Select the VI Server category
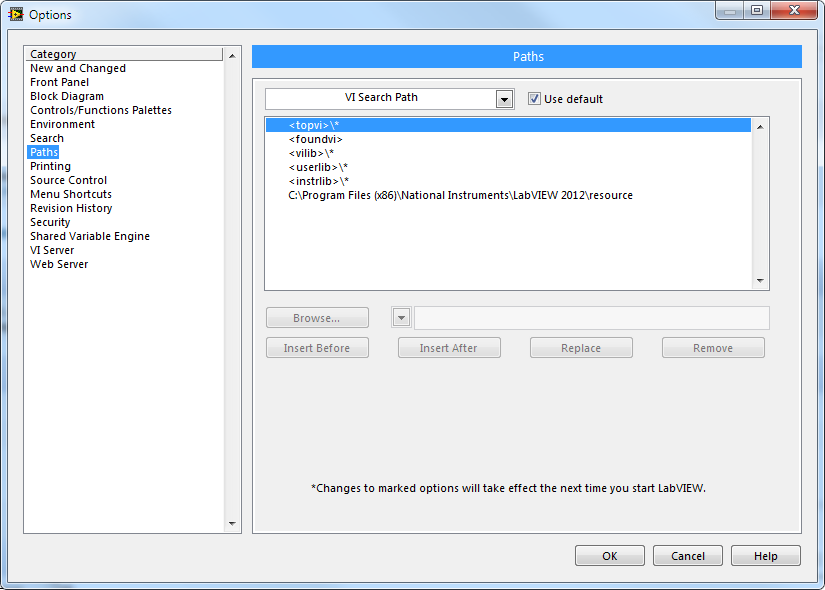The height and width of the screenshot is (590, 825). [52, 250]
